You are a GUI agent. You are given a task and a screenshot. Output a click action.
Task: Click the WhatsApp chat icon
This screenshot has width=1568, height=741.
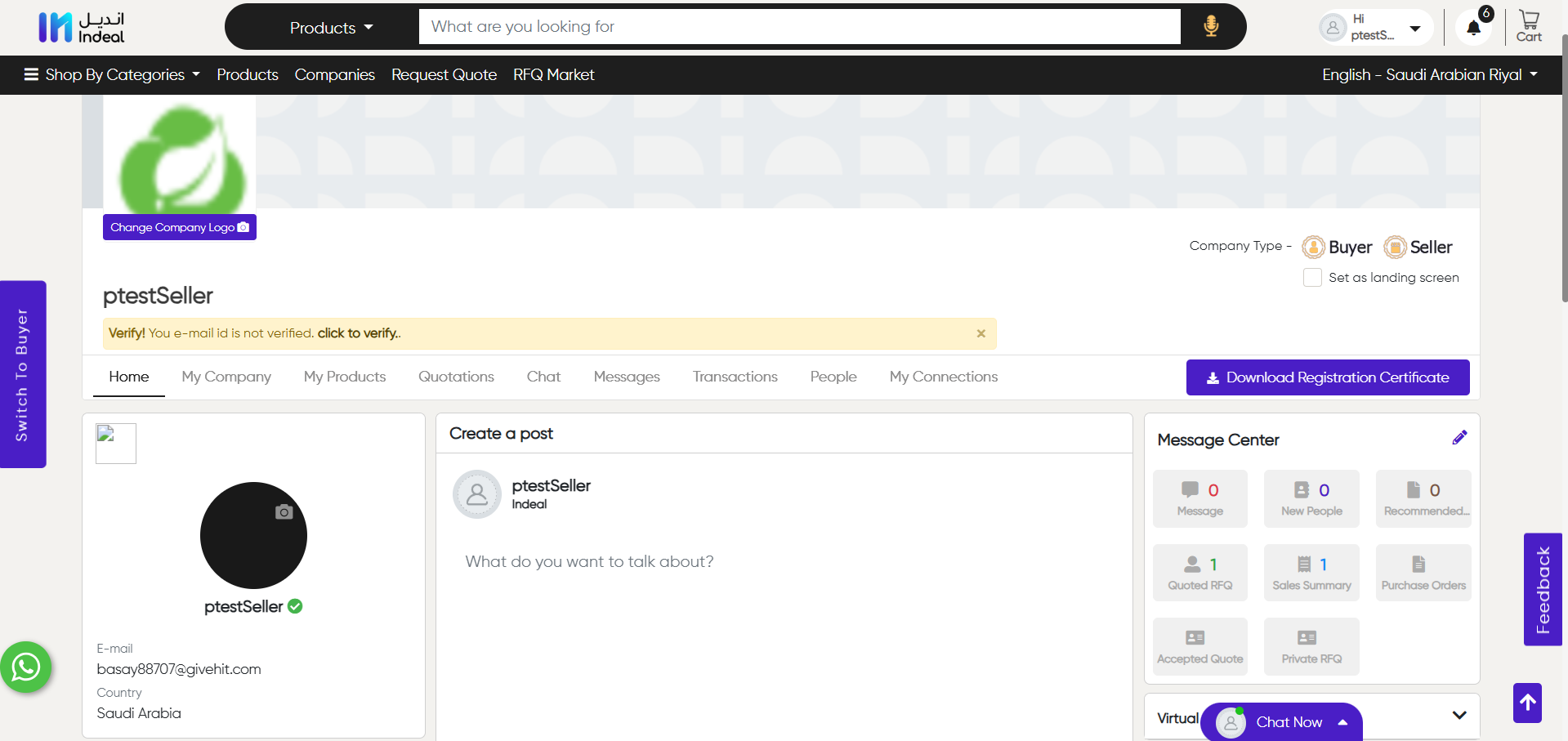click(26, 667)
